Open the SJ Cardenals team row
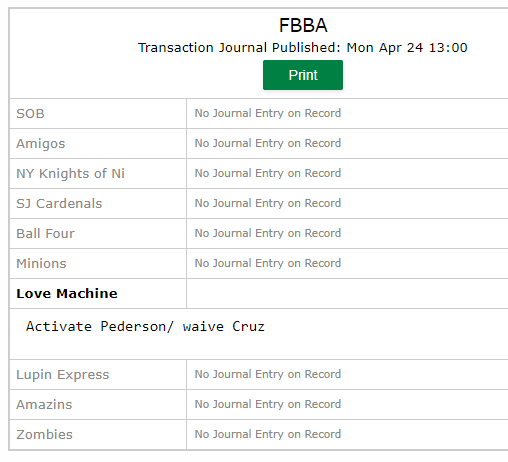 [59, 204]
